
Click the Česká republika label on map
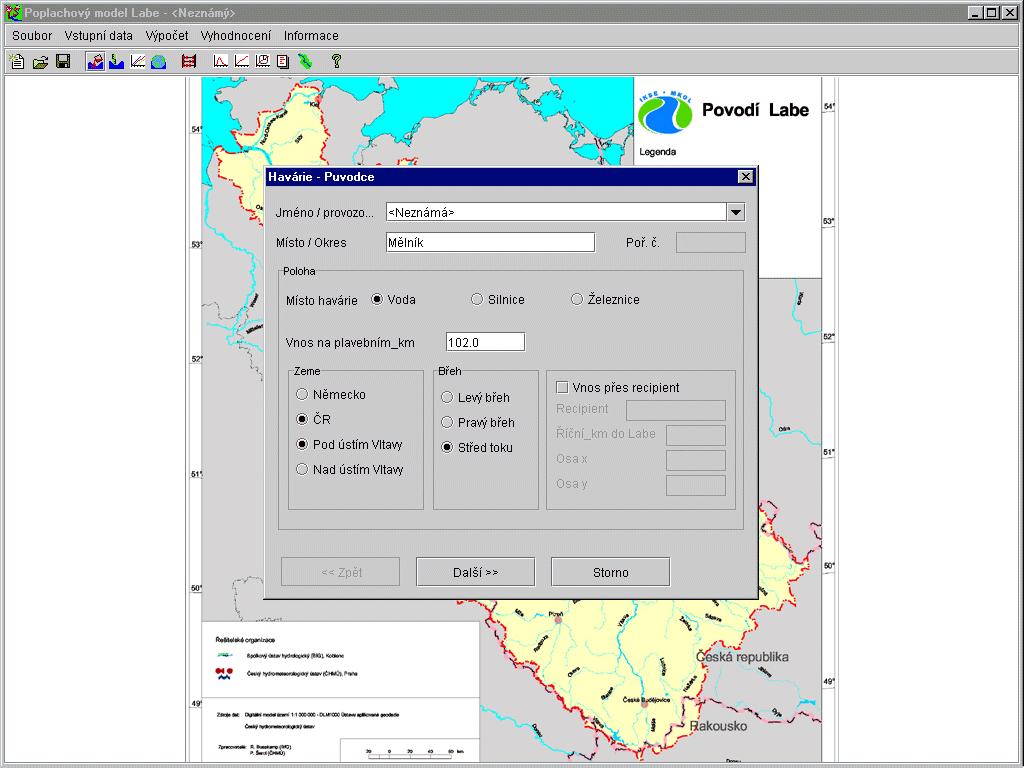[742, 657]
